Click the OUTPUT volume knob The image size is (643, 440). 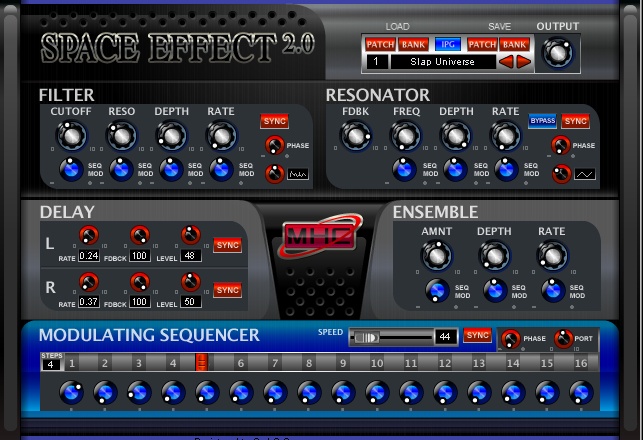point(558,53)
